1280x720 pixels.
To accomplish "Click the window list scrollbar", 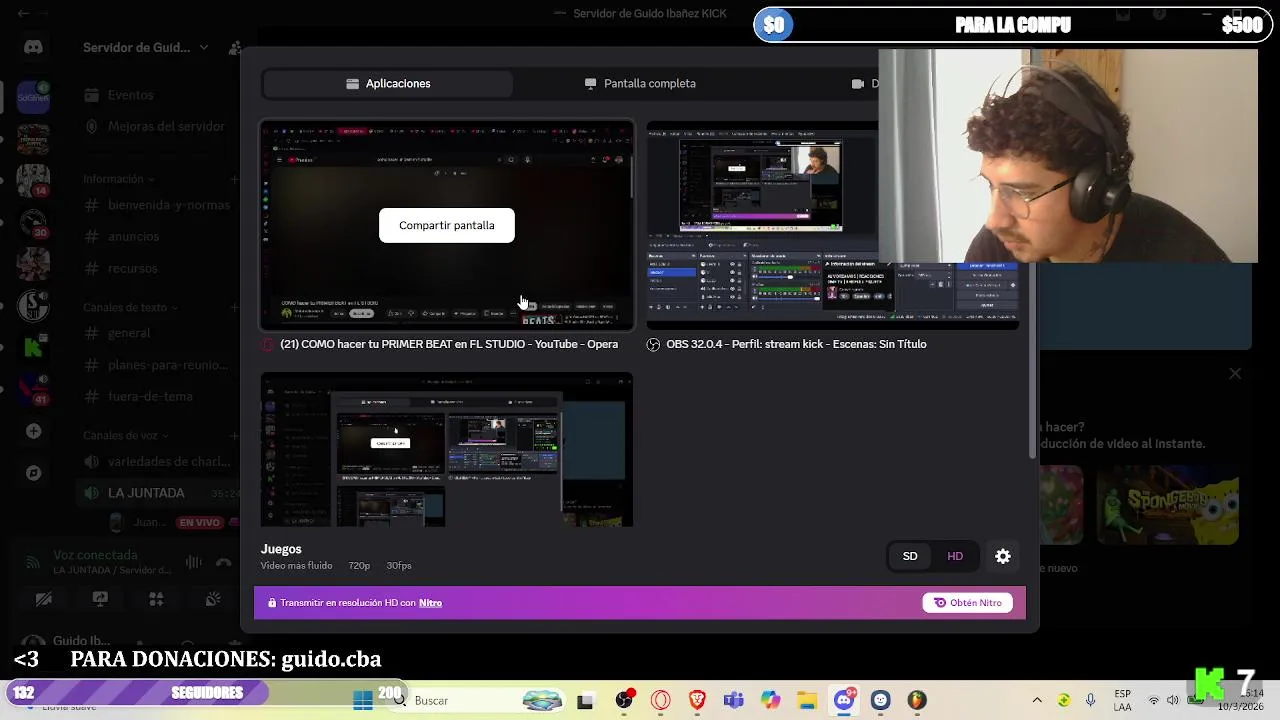I will coord(1033,289).
